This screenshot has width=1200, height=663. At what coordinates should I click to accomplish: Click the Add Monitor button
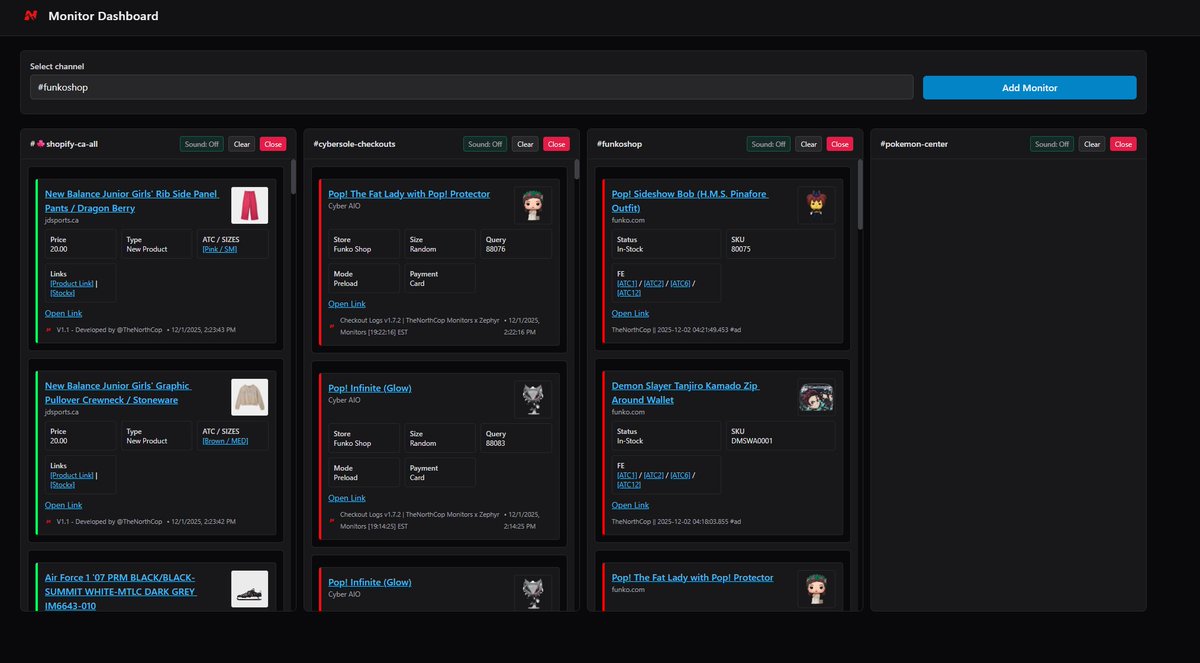1029,88
